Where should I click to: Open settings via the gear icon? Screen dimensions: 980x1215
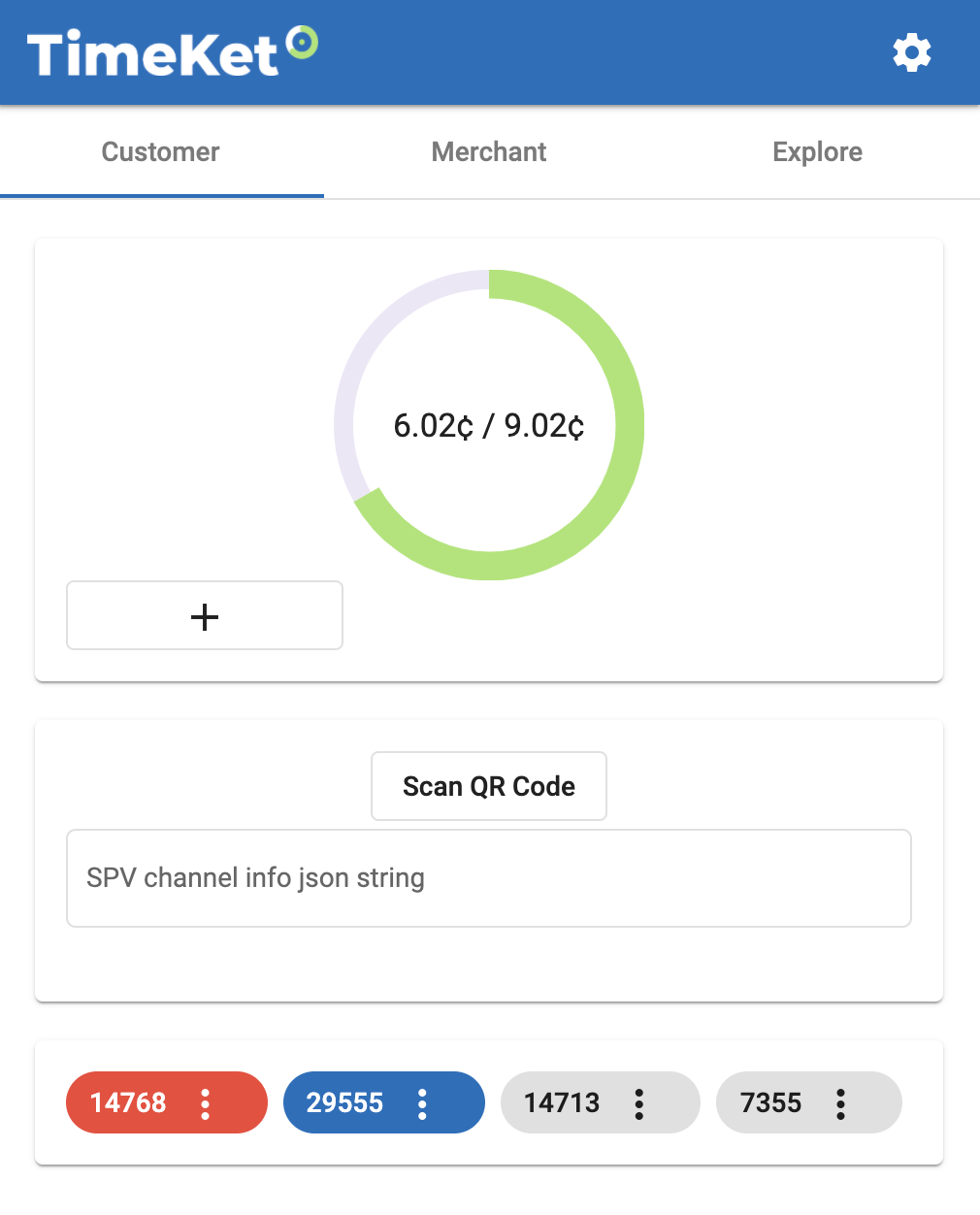[912, 52]
